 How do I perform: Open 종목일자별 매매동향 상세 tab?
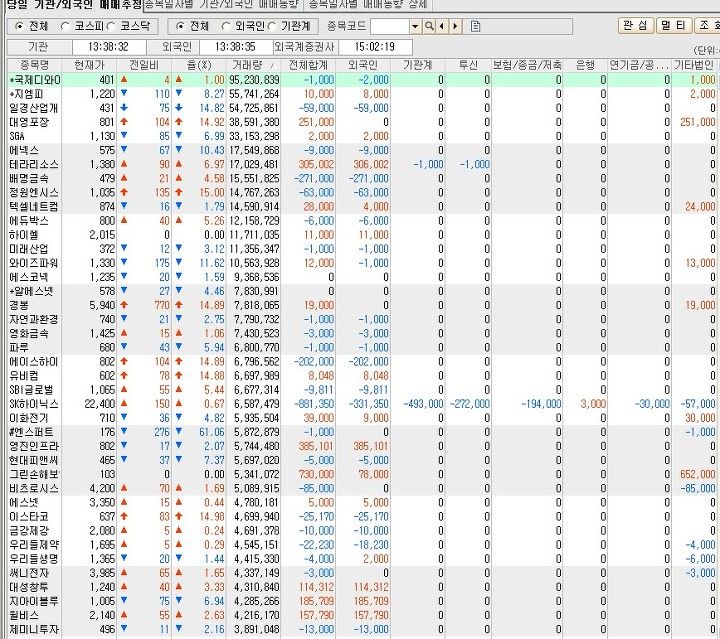[x=368, y=5]
